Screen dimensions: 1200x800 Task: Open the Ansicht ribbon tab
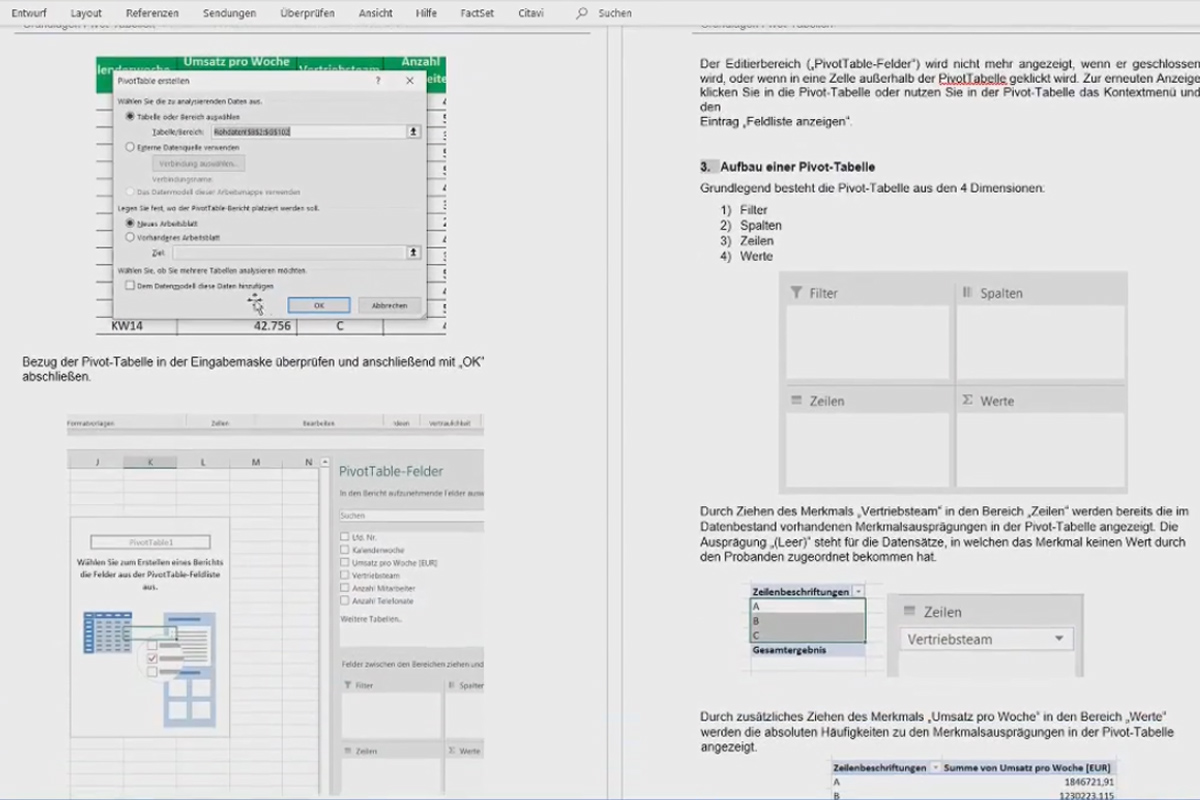(375, 13)
